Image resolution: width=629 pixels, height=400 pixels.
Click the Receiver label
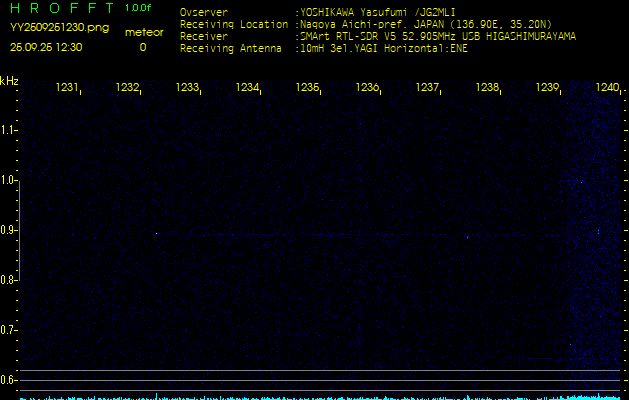pos(204,37)
